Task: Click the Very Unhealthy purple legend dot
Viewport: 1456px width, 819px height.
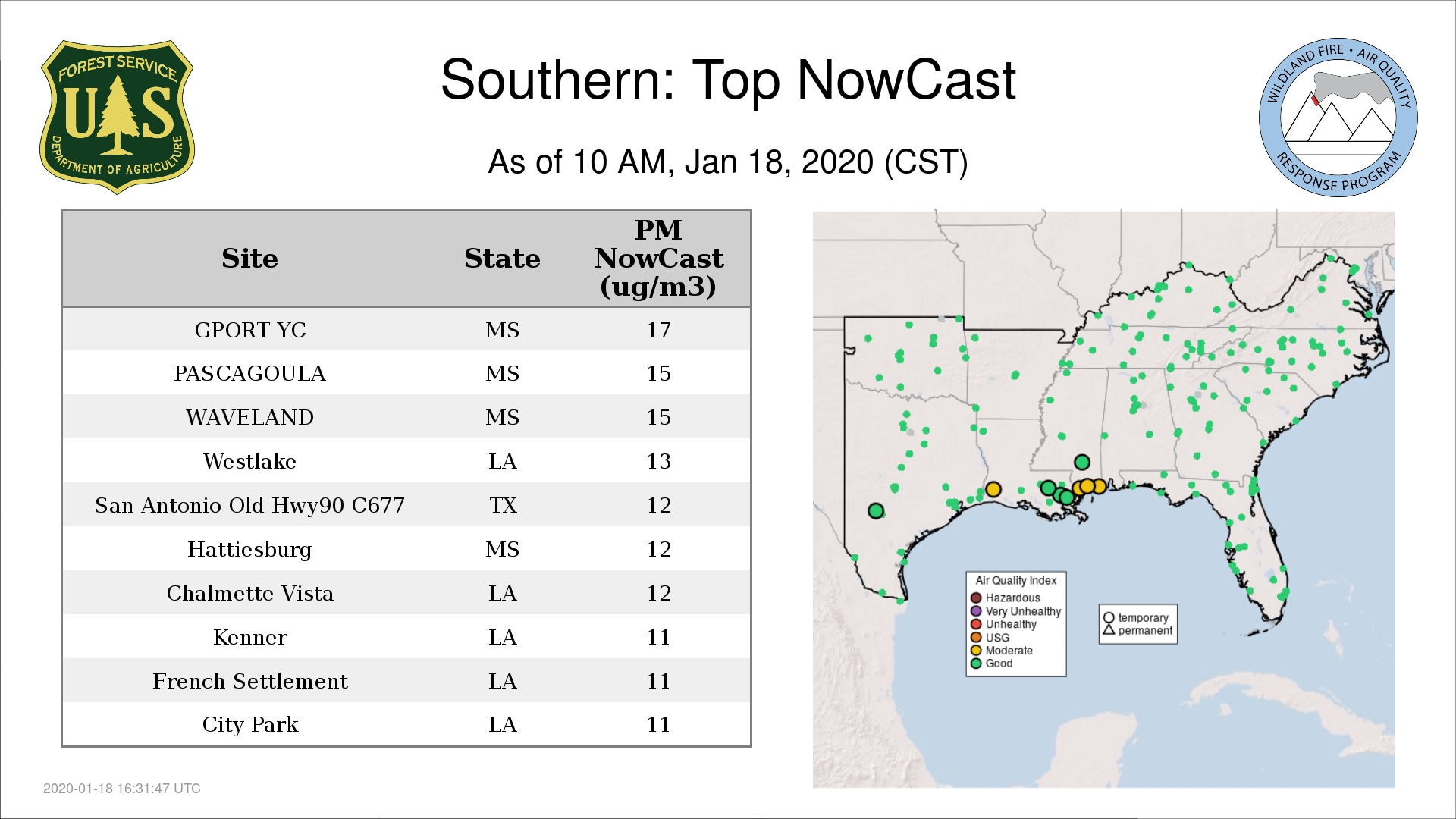Action: (977, 611)
